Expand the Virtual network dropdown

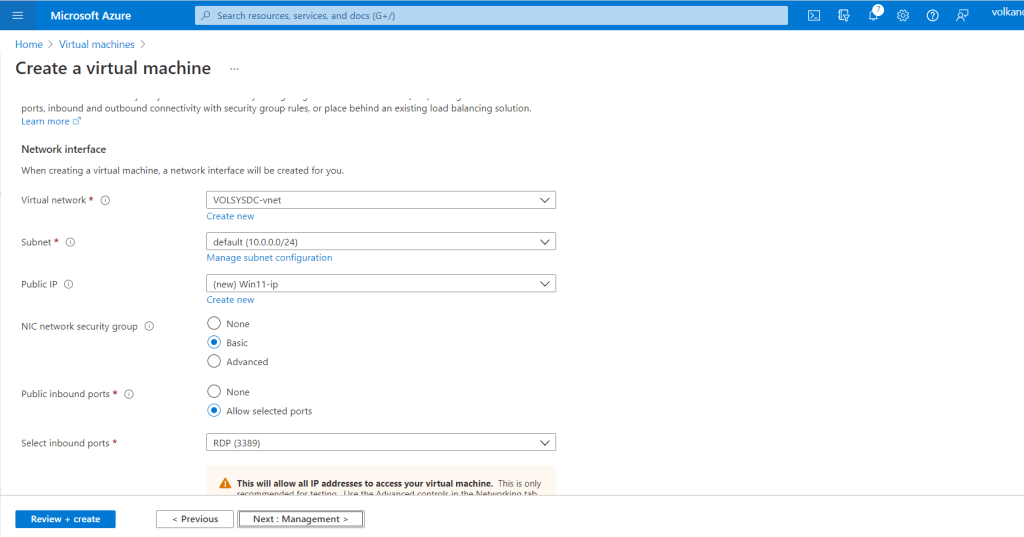pos(380,200)
